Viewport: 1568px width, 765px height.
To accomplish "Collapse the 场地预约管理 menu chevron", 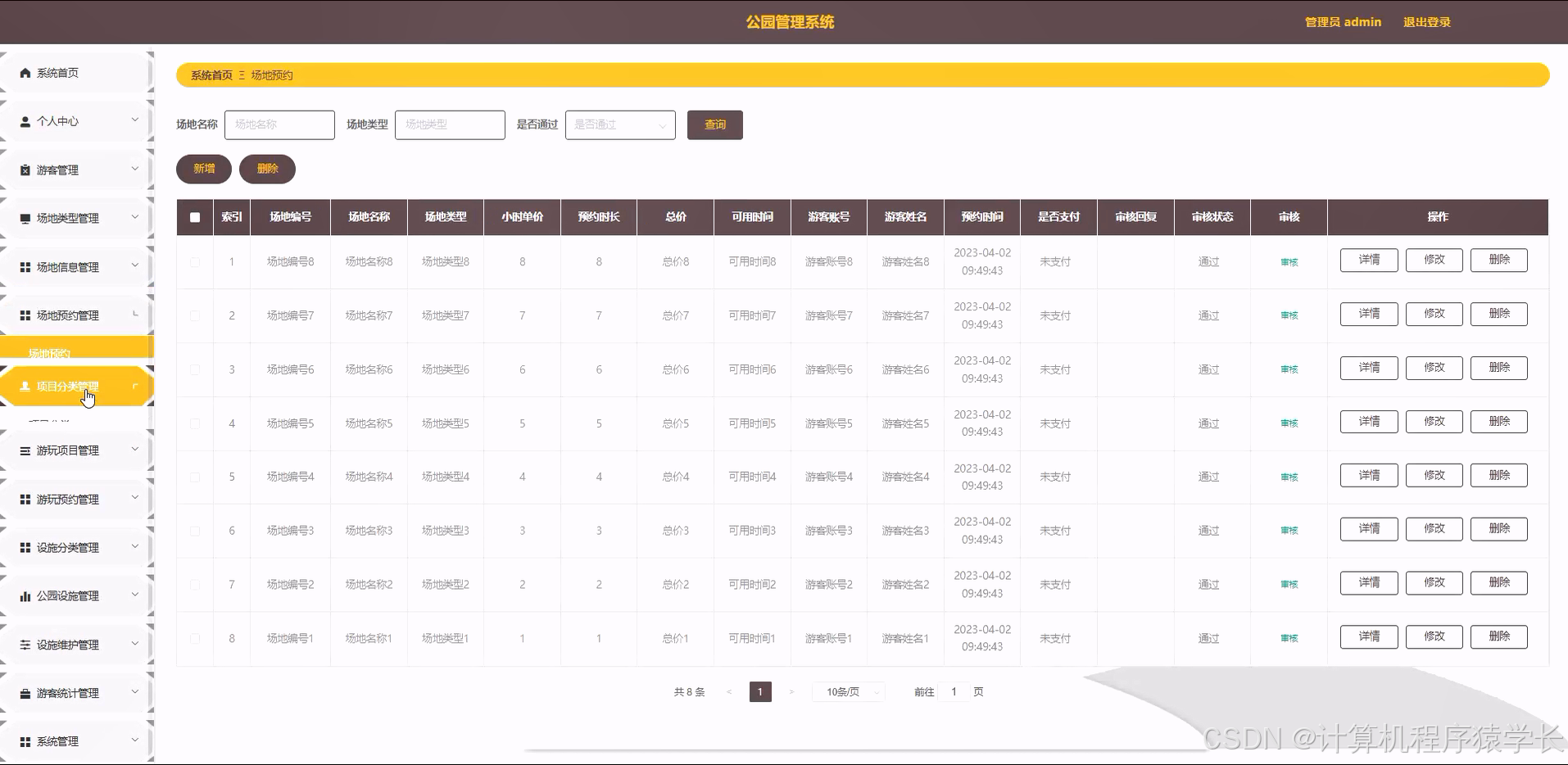I will (135, 314).
